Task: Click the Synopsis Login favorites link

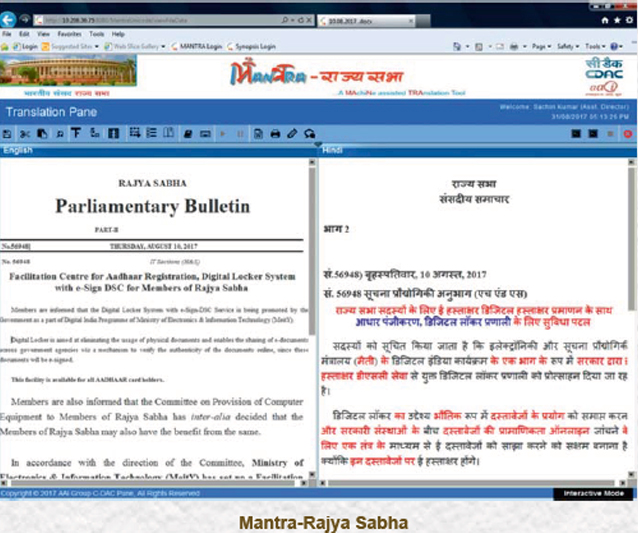Action: coord(253,46)
